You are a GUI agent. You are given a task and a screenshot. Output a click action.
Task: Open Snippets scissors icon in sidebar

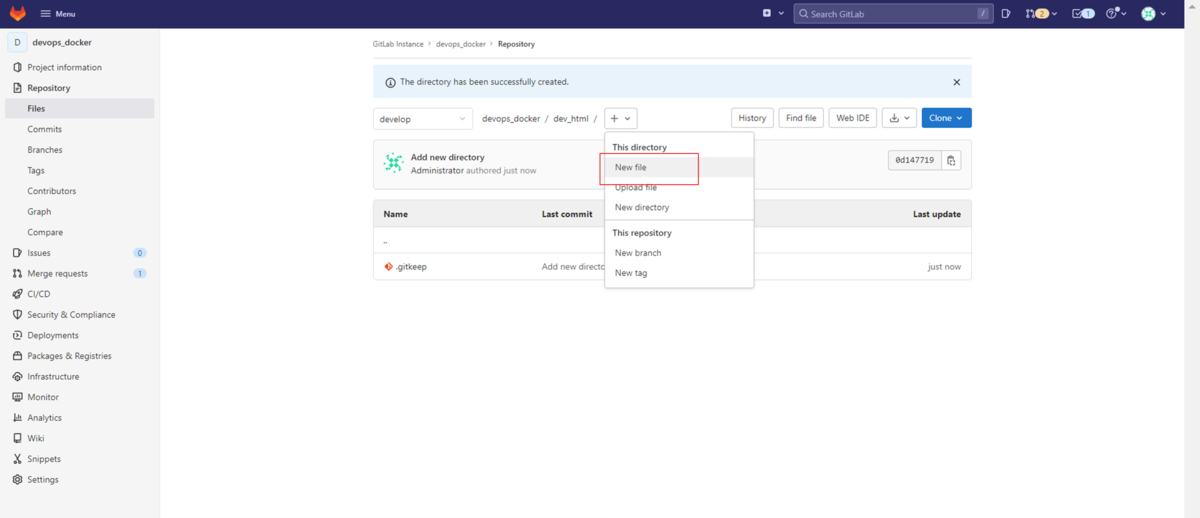coord(17,459)
